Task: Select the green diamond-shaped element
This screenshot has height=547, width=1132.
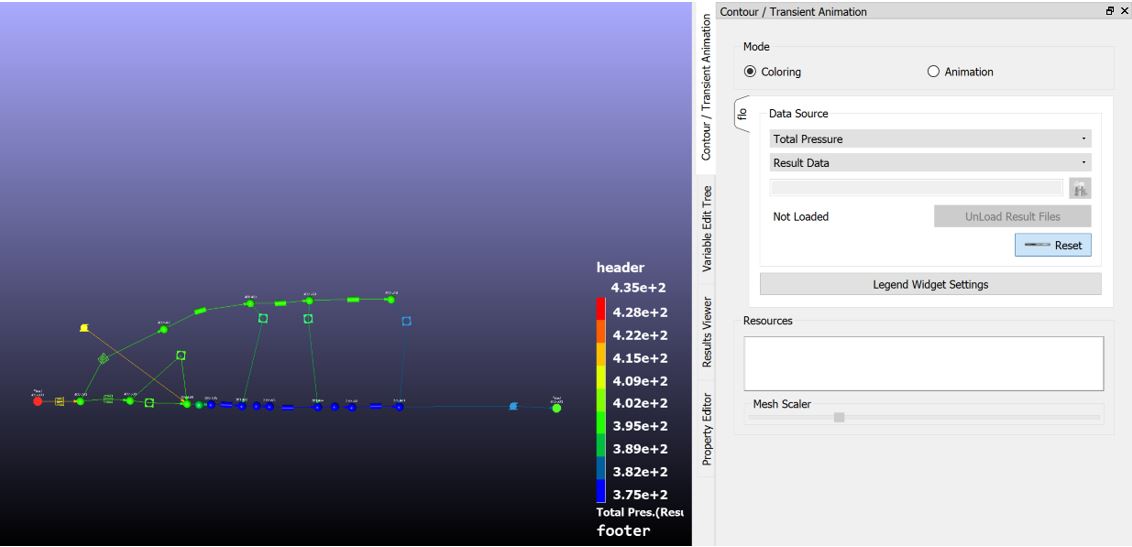Action: click(x=103, y=358)
